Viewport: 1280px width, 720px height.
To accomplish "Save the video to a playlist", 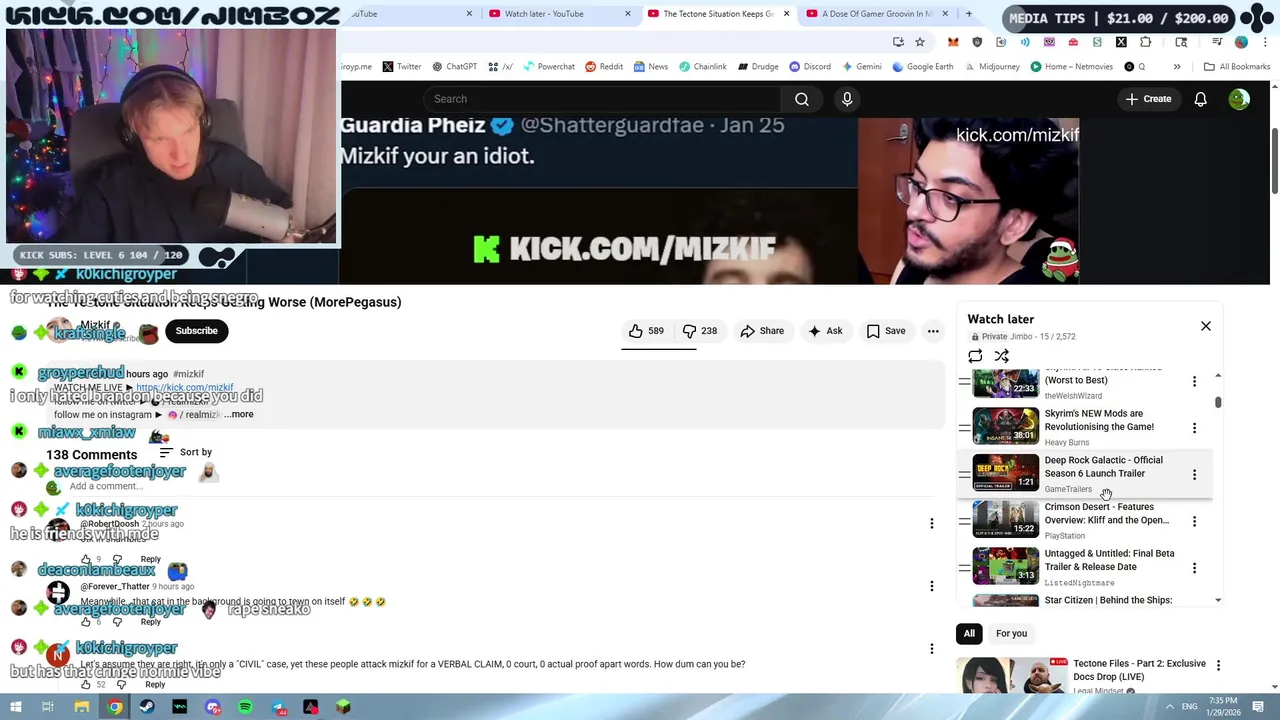I will coord(886,331).
